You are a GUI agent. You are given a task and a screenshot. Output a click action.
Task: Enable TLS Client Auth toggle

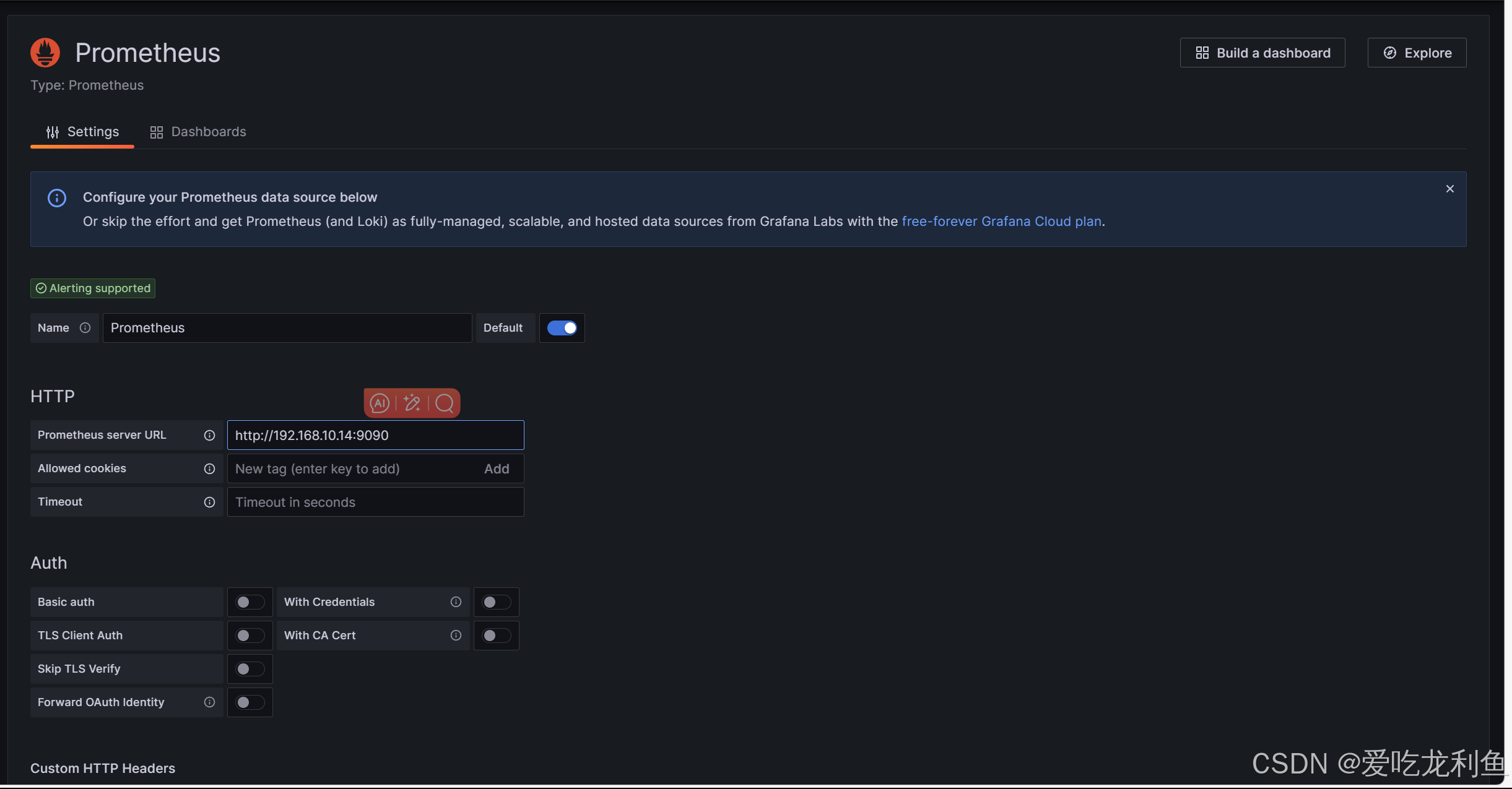(x=250, y=636)
